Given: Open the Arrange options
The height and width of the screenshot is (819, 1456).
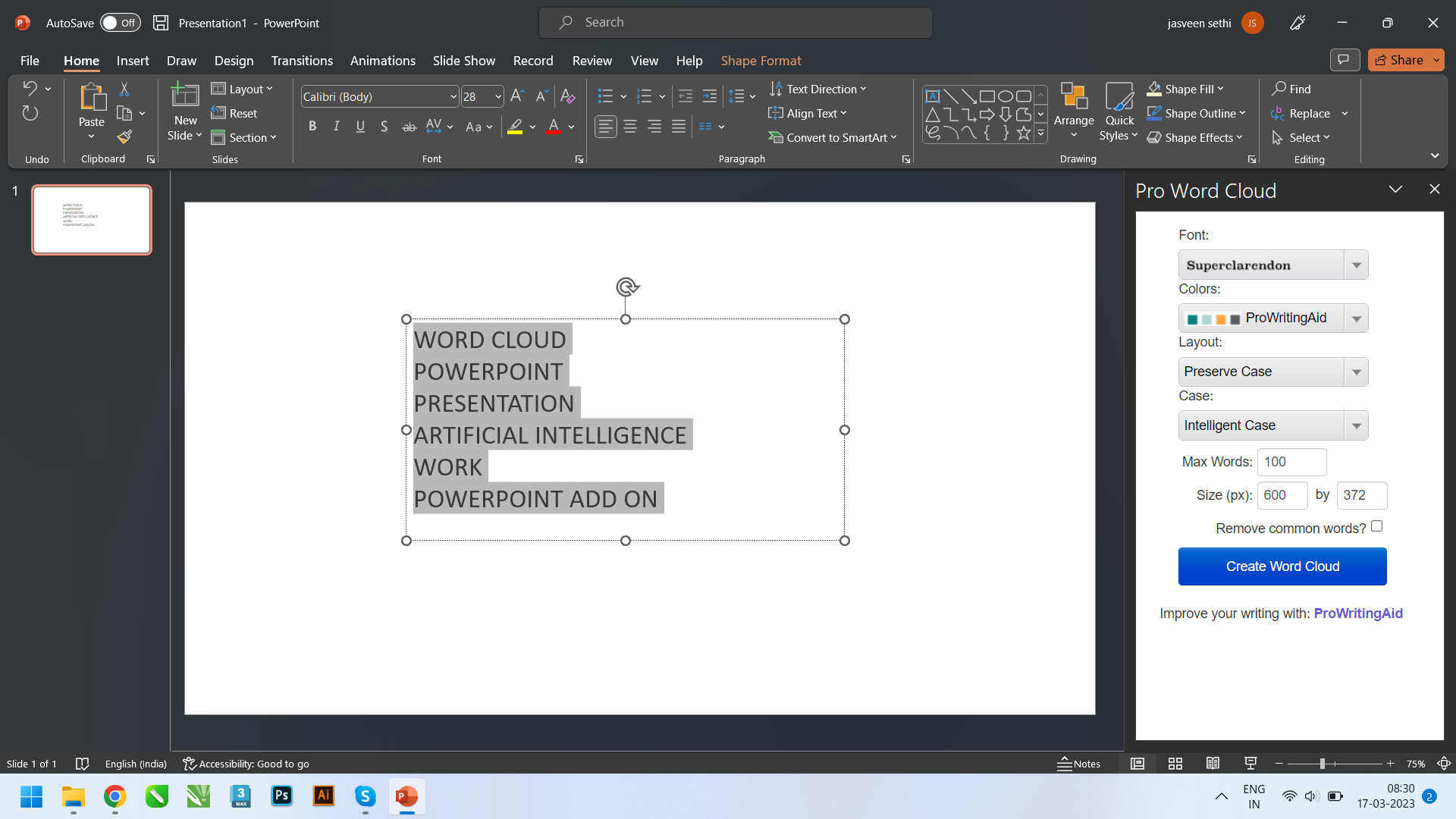Looking at the screenshot, I should click(x=1074, y=111).
